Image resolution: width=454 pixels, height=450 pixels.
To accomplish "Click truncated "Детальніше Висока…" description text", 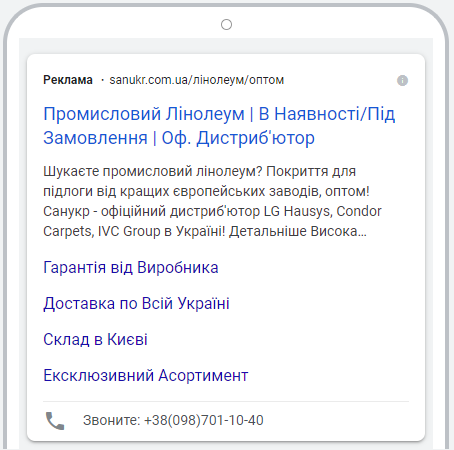I will tap(298, 231).
